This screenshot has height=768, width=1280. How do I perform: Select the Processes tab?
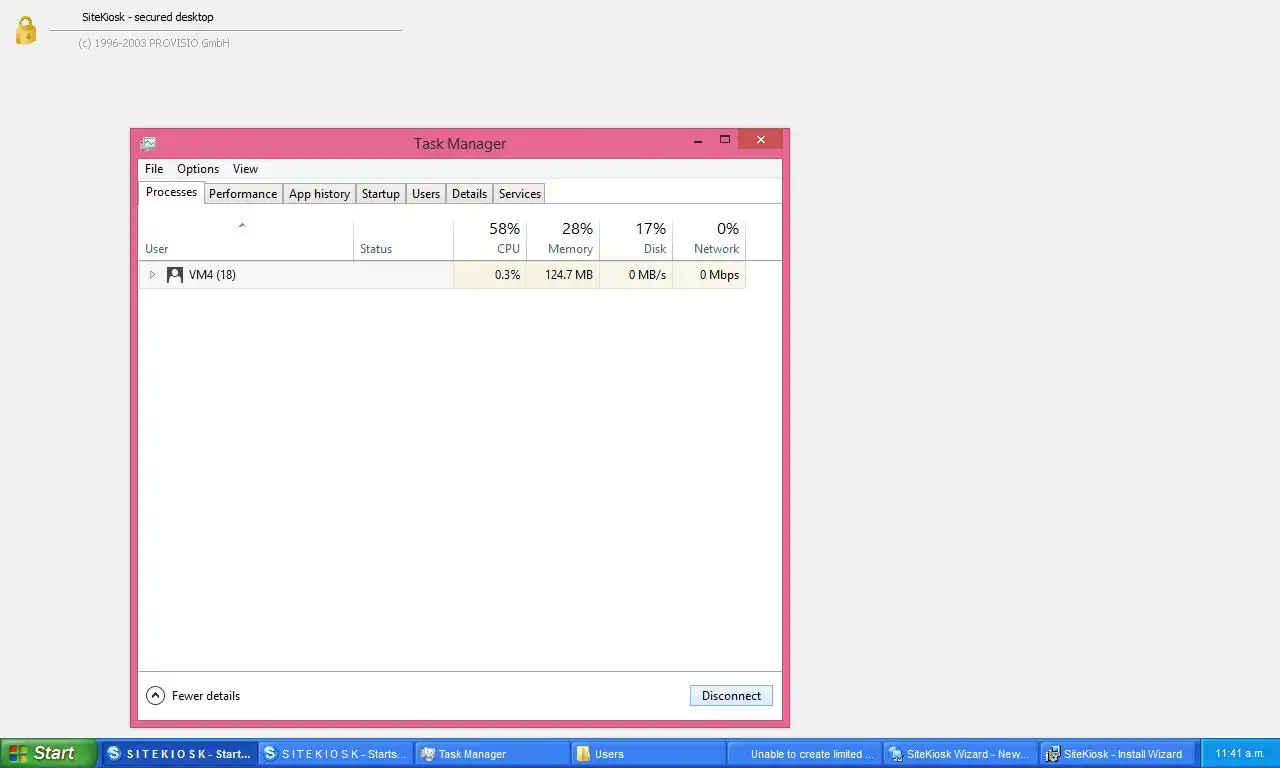pos(171,192)
